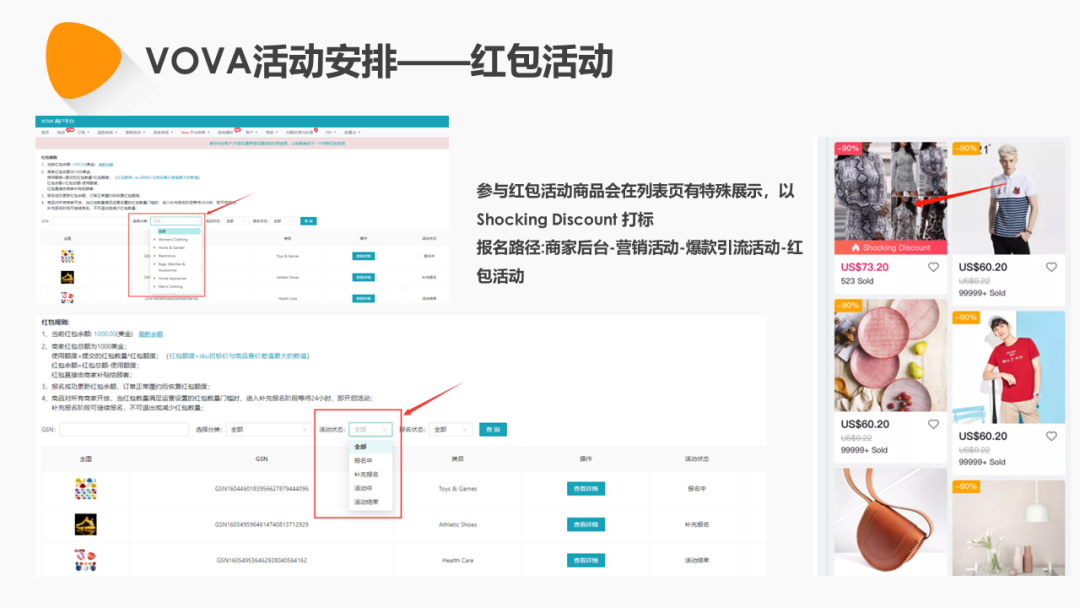This screenshot has width=1080, height=608.
Task: Click 查看详情 for the Health Care row
Action: (586, 560)
